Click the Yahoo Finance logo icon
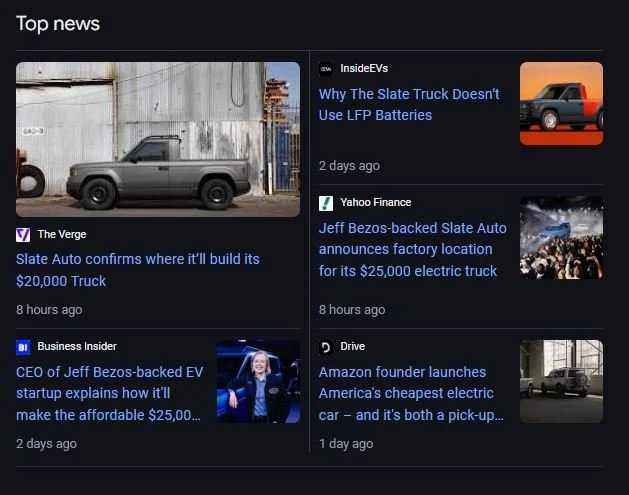Screen dimensions: 629x495 (x=326, y=203)
